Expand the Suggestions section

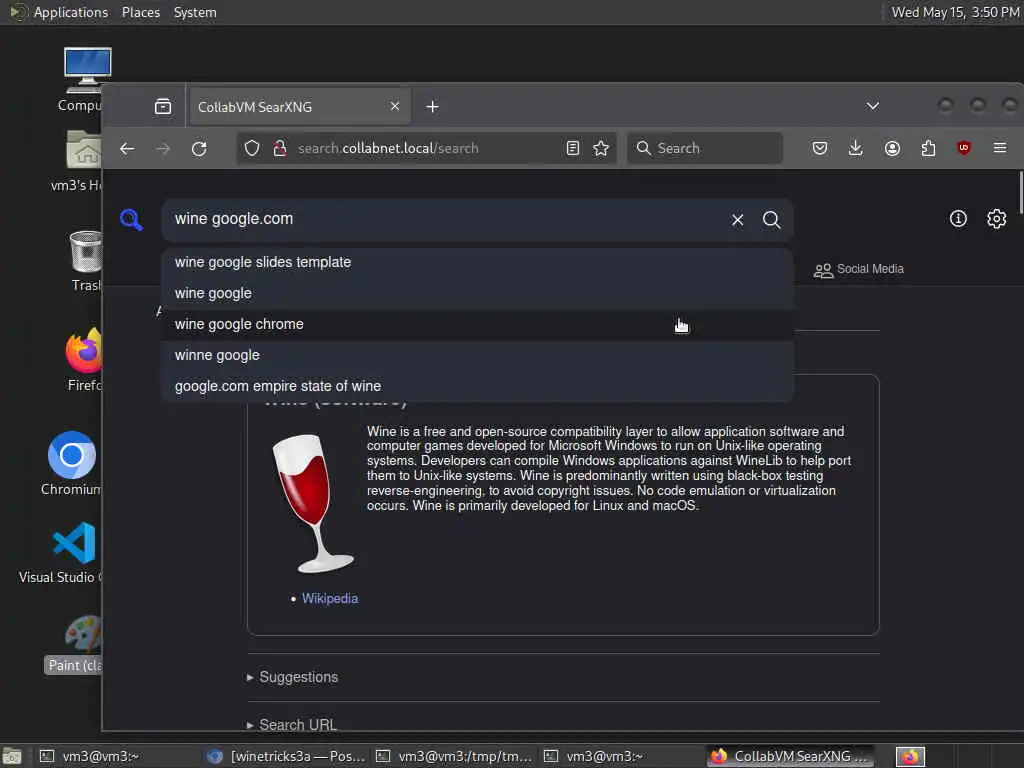tap(293, 677)
